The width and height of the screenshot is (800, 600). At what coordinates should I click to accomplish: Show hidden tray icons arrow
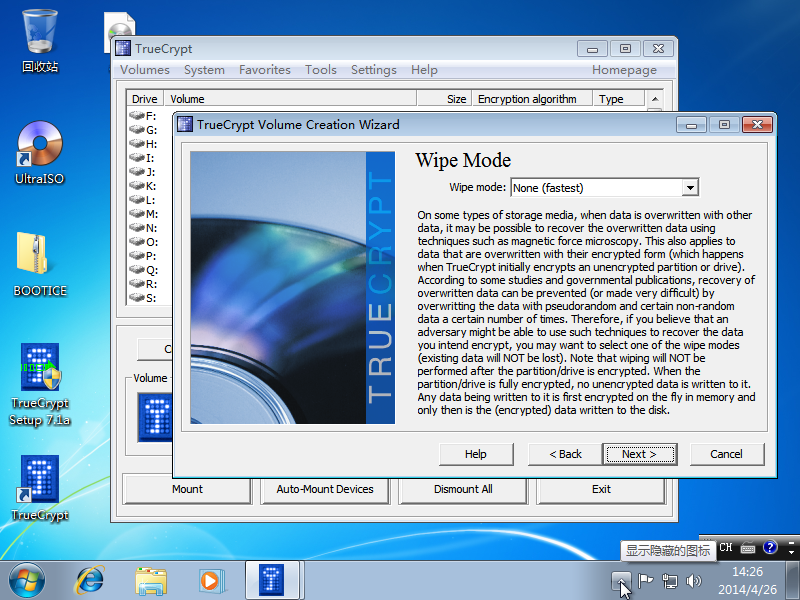pos(621,581)
